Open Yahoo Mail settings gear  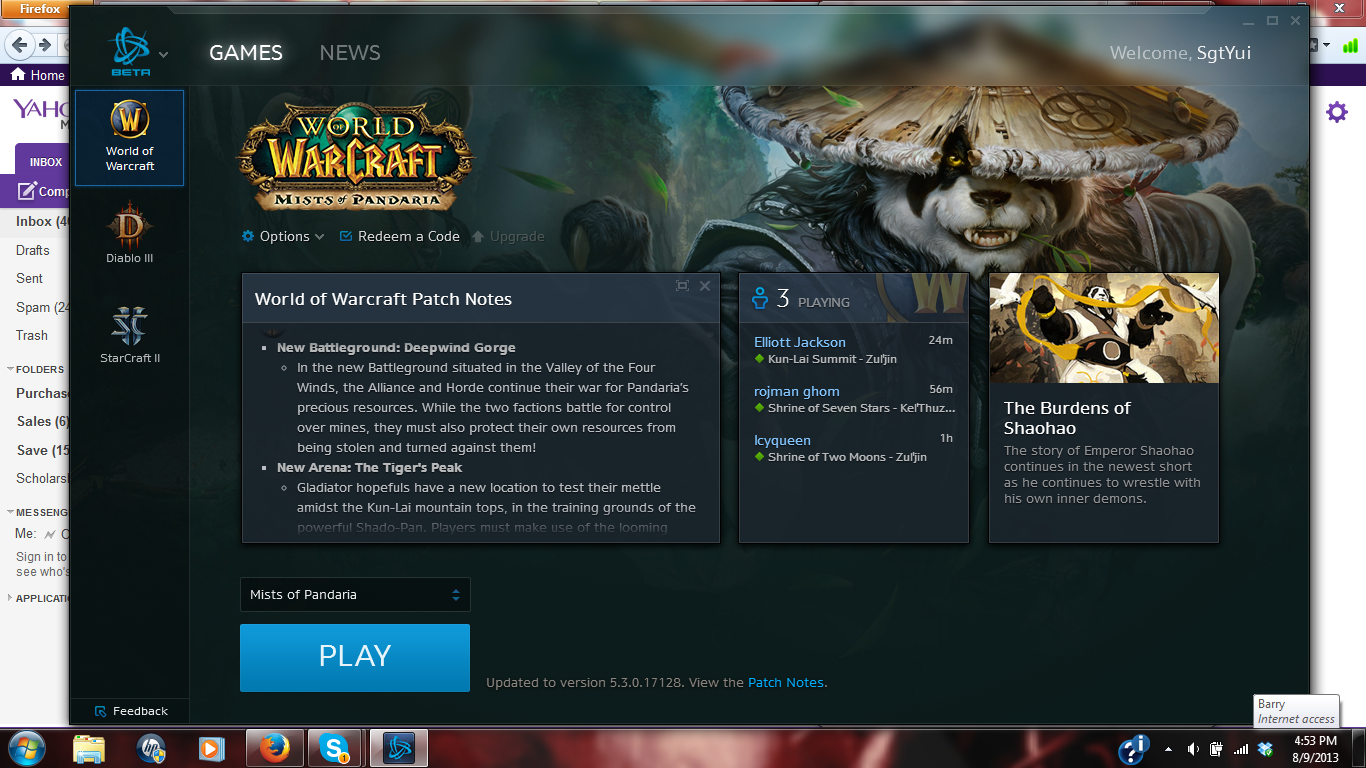click(x=1337, y=112)
